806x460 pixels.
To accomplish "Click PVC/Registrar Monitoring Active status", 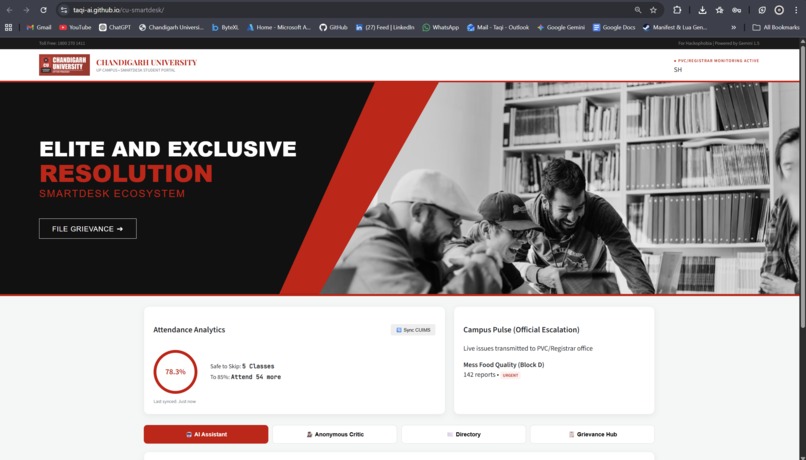I will pyautogui.click(x=717, y=61).
